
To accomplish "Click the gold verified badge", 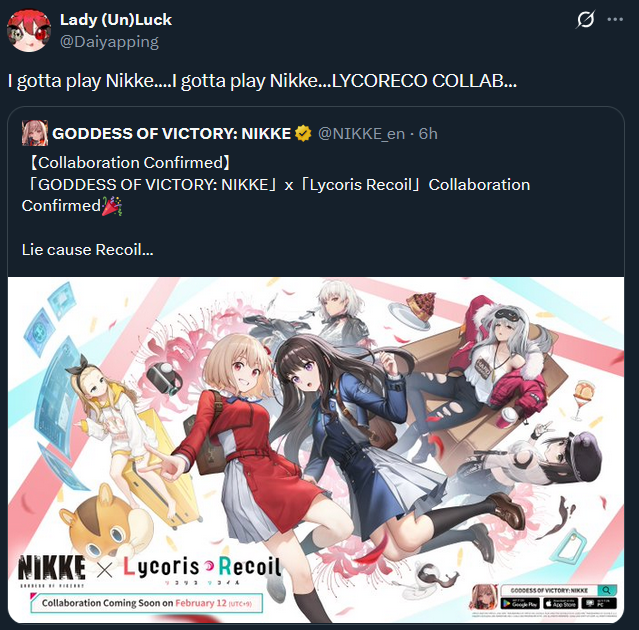I will (x=303, y=133).
